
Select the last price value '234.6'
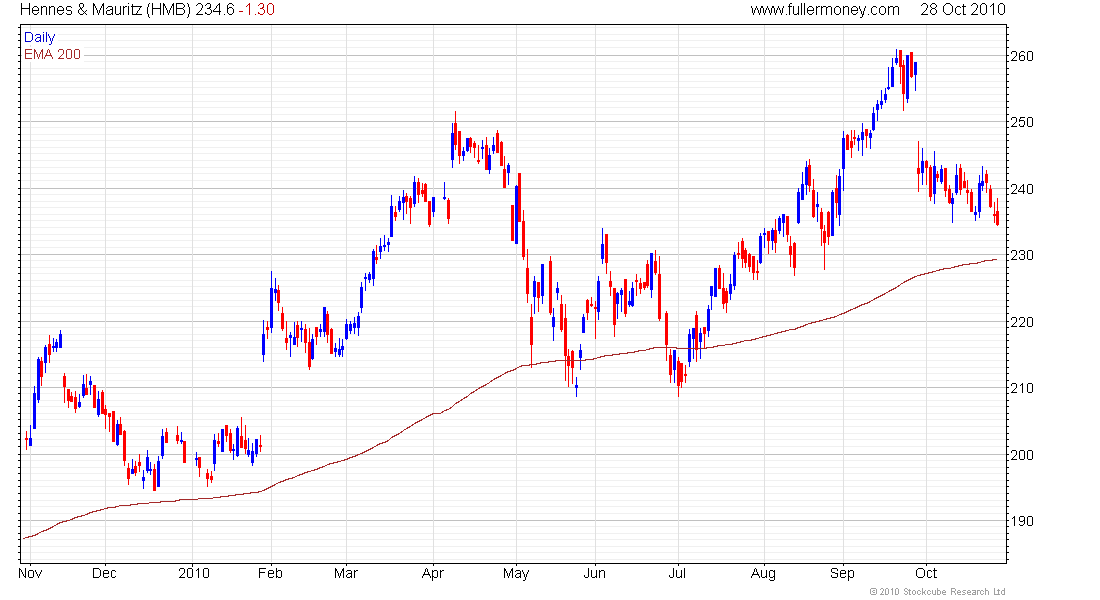pos(215,10)
